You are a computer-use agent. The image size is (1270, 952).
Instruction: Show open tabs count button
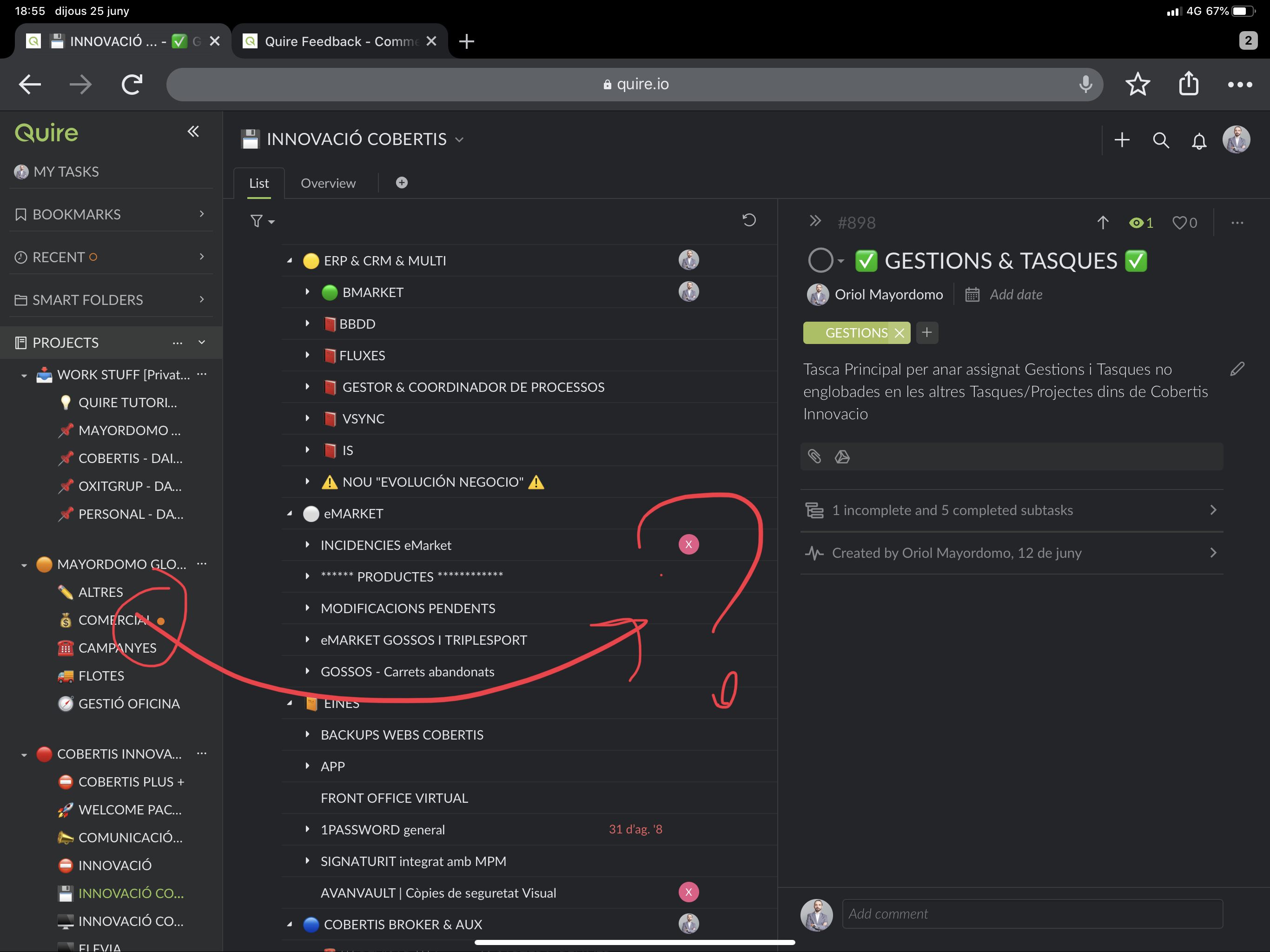(1248, 41)
